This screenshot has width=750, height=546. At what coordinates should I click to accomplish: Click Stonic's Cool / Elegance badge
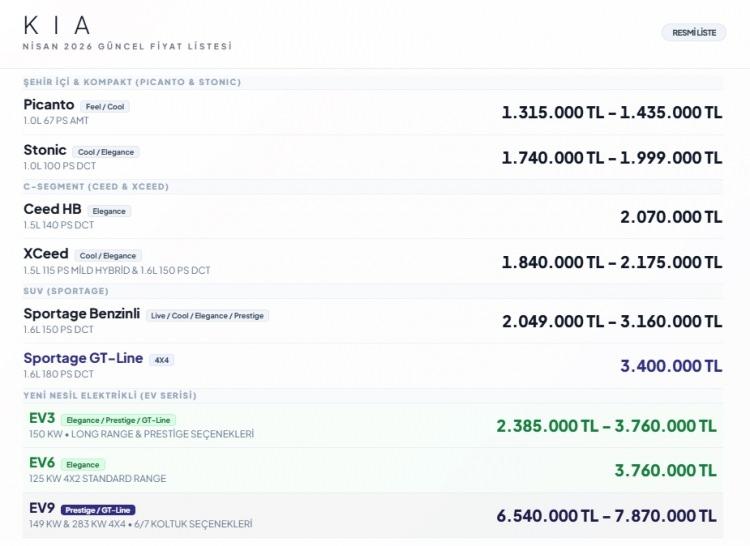(x=105, y=152)
